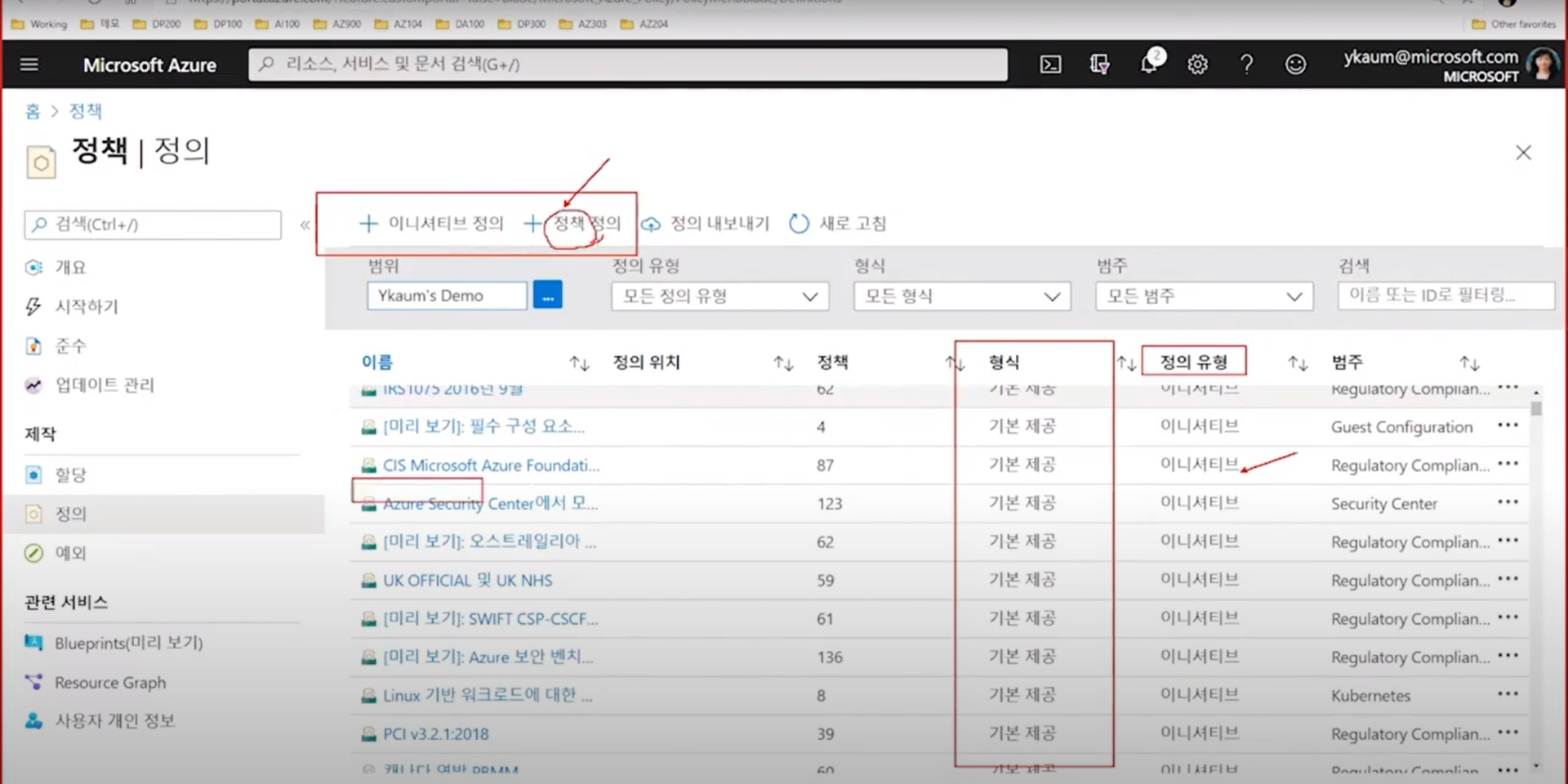Open PCI v3.2.1:2018 definition
Image resolution: width=1568 pixels, height=784 pixels.
[435, 734]
